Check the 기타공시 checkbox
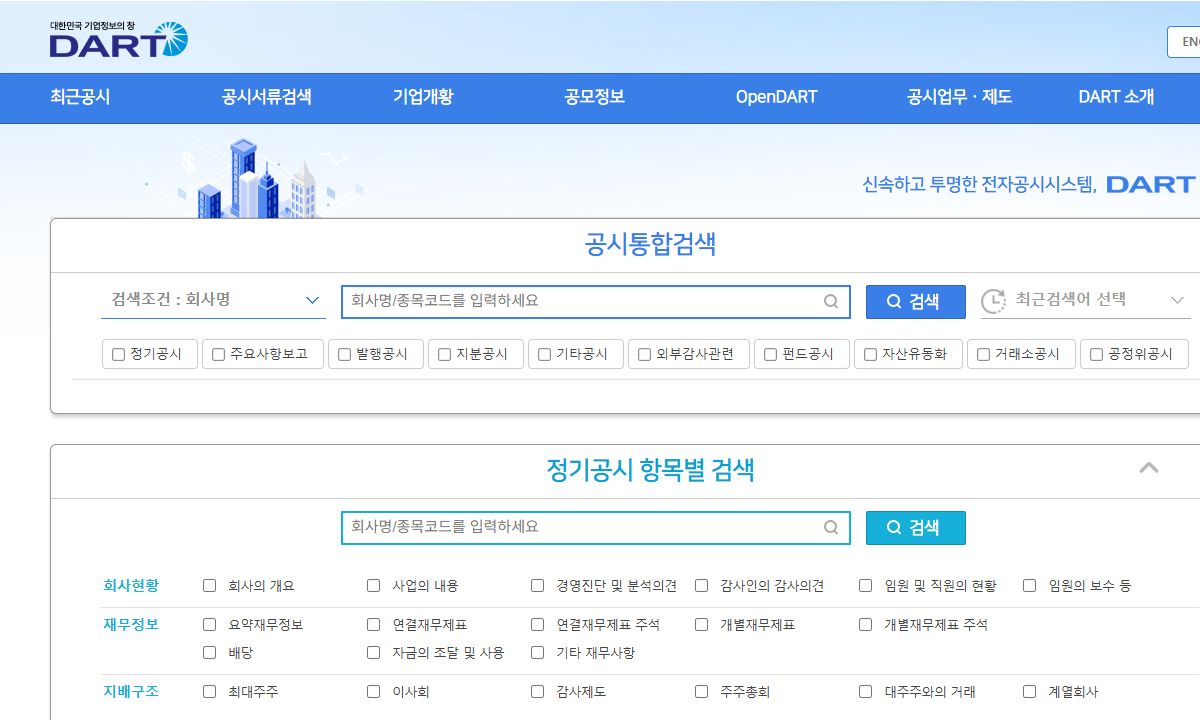Screen dimensions: 1200x720 [x=545, y=354]
